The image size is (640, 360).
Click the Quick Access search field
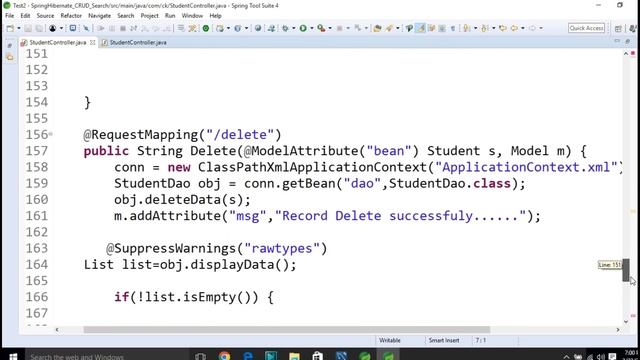click(x=587, y=28)
